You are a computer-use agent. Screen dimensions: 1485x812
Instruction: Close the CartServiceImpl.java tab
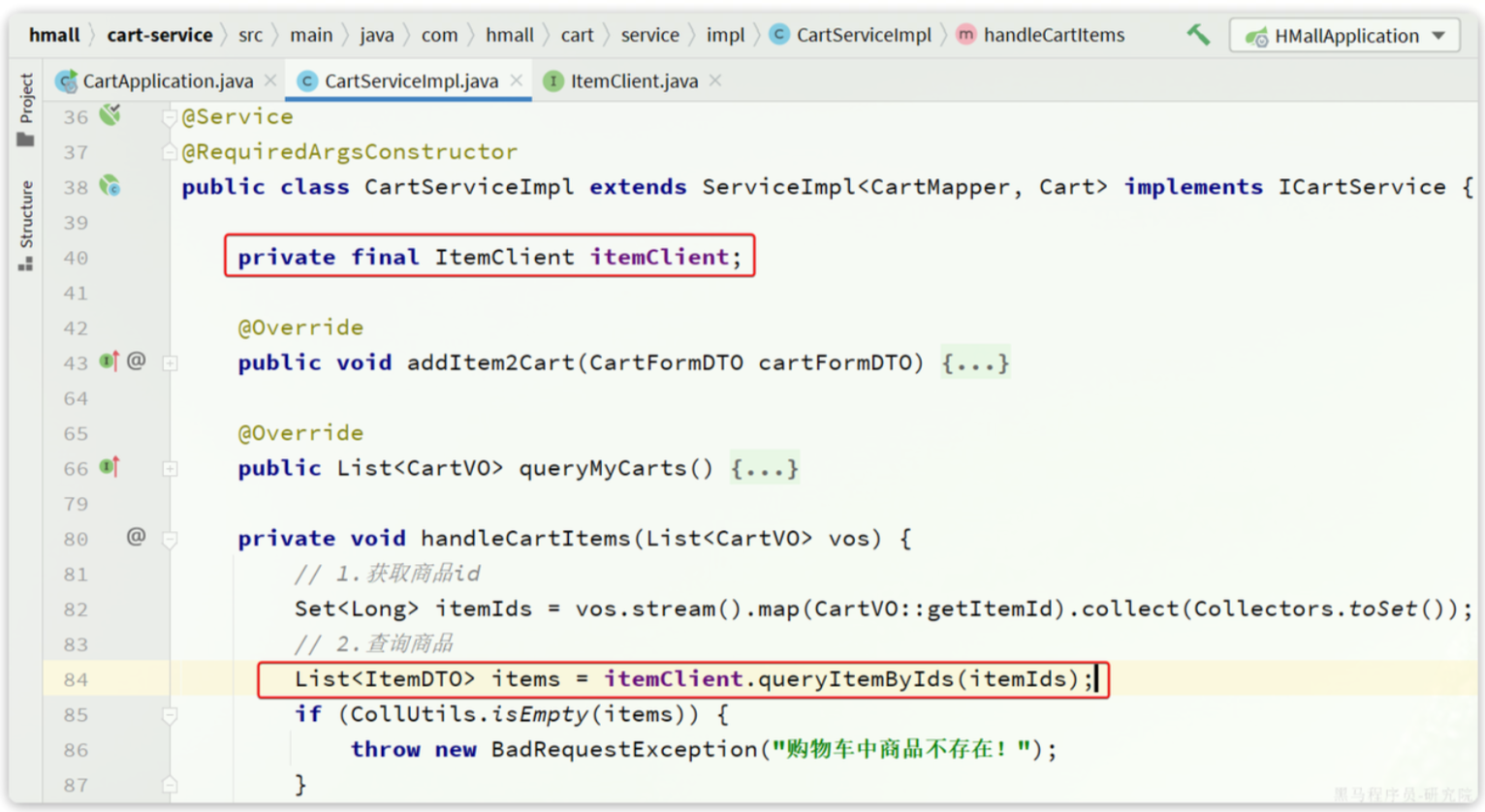click(x=517, y=80)
